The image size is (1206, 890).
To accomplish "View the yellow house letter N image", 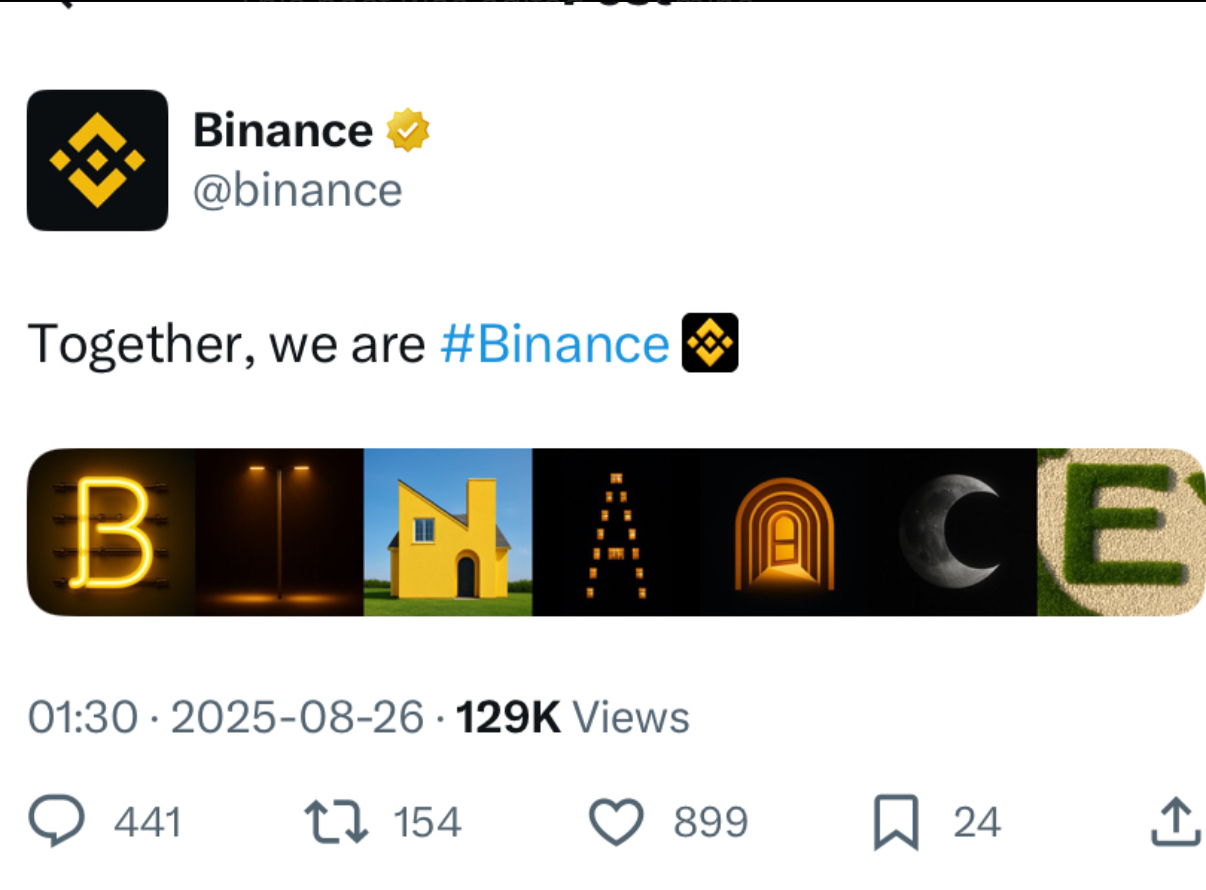I will coord(448,532).
